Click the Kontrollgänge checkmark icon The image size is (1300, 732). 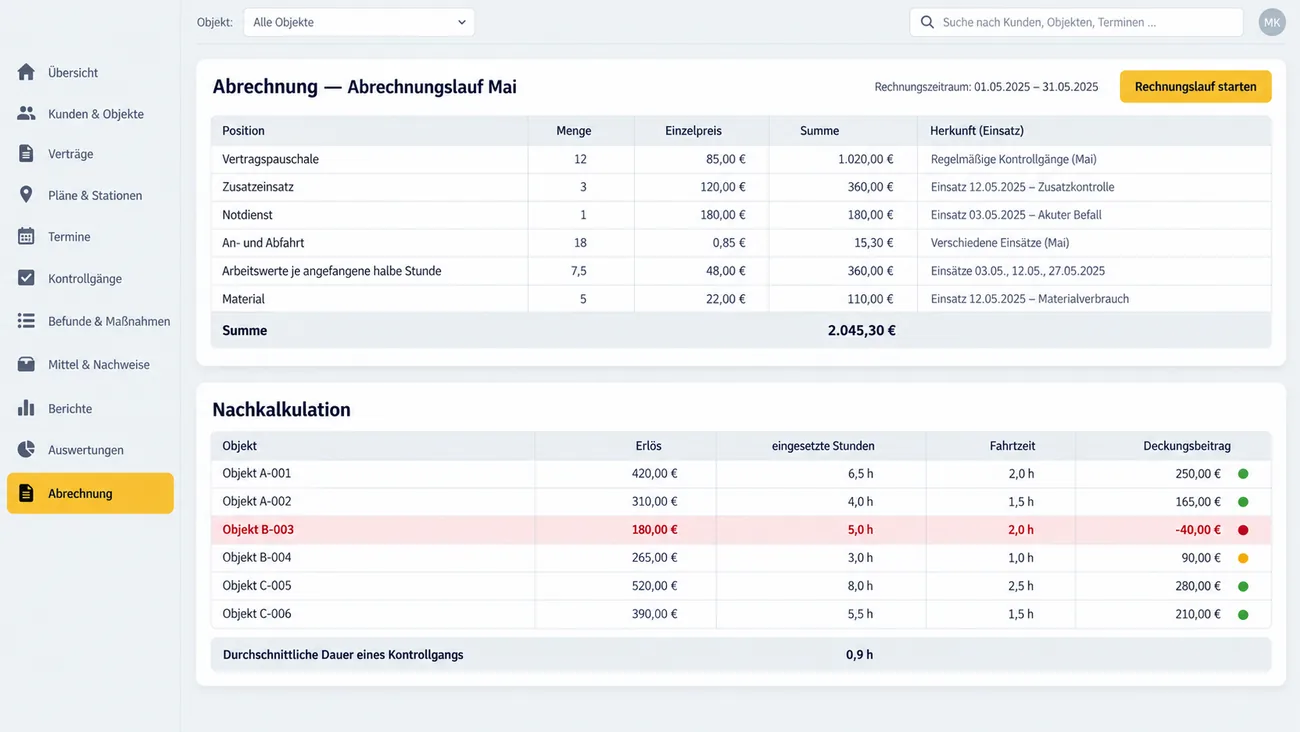pyautogui.click(x=26, y=278)
